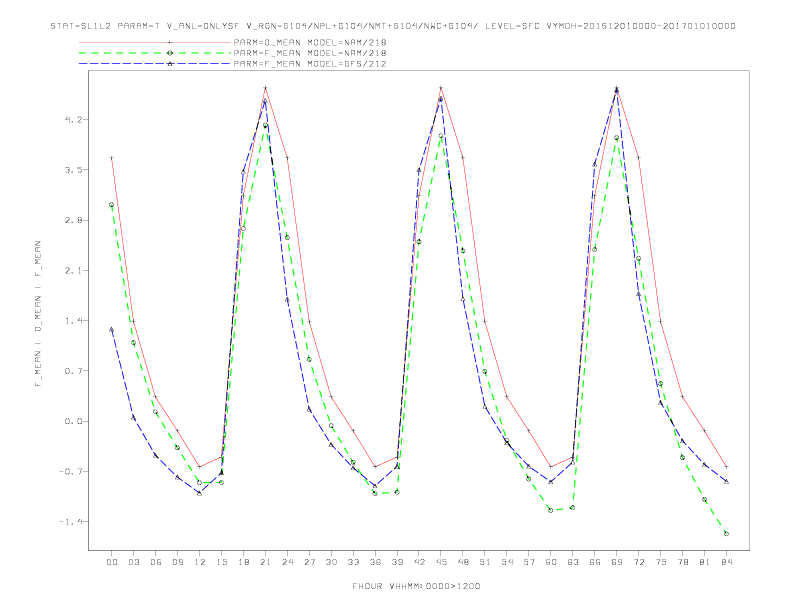This screenshot has height=612, width=792.
Task: Click x-axis tick label 84
Action: click(x=727, y=562)
